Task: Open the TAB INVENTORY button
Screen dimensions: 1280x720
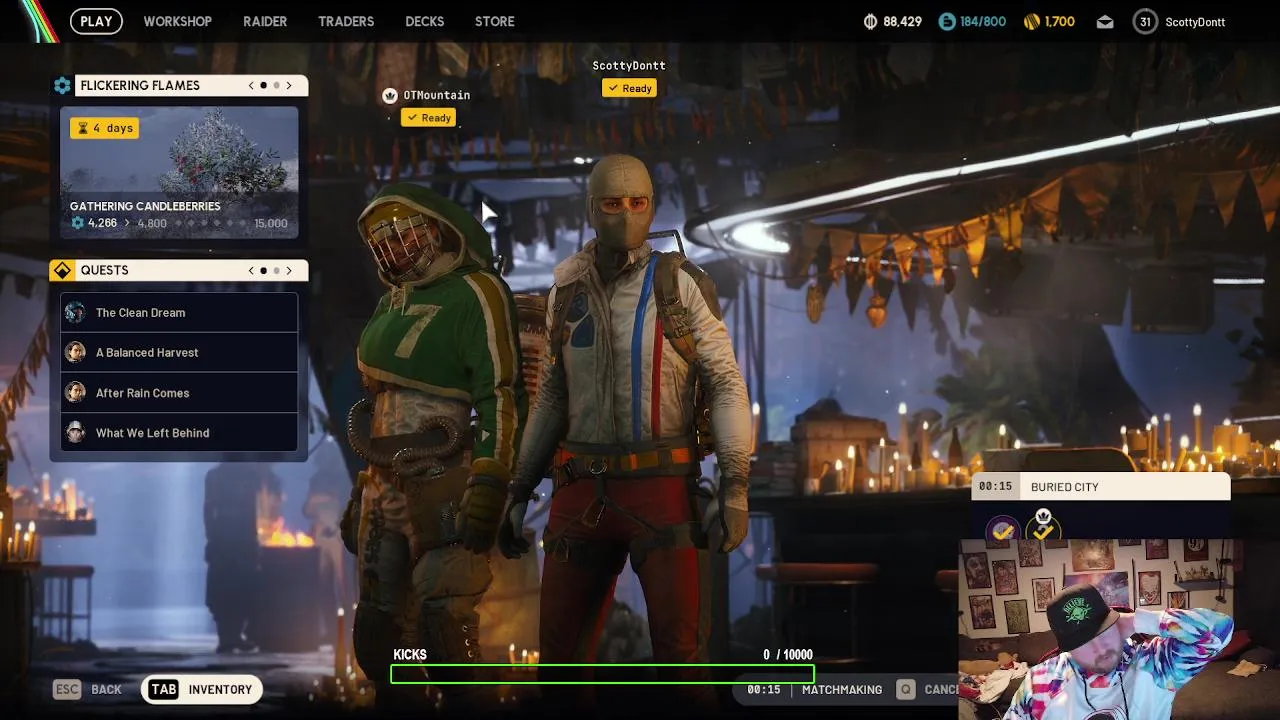Action: (x=202, y=689)
